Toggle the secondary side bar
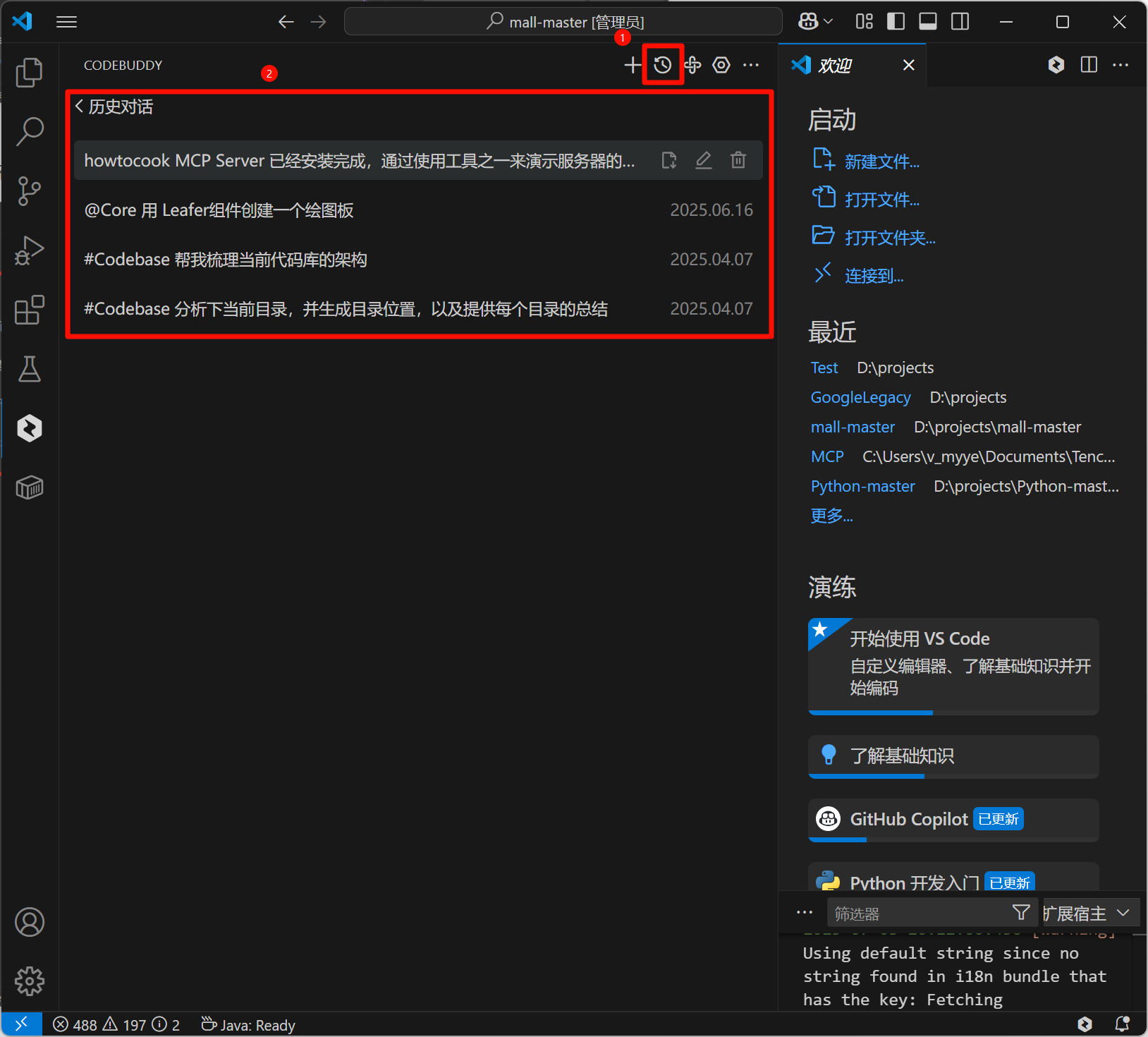 pos(960,22)
